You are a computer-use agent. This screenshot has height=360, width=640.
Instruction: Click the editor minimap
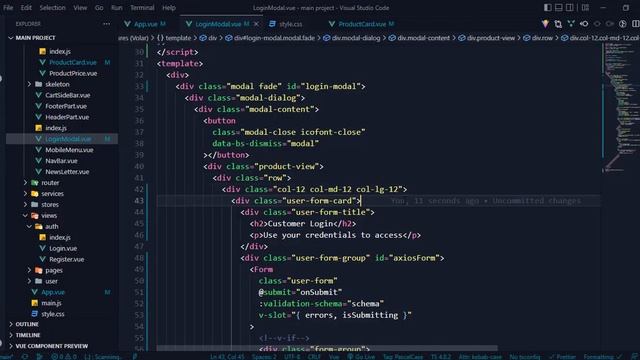pos(621,108)
